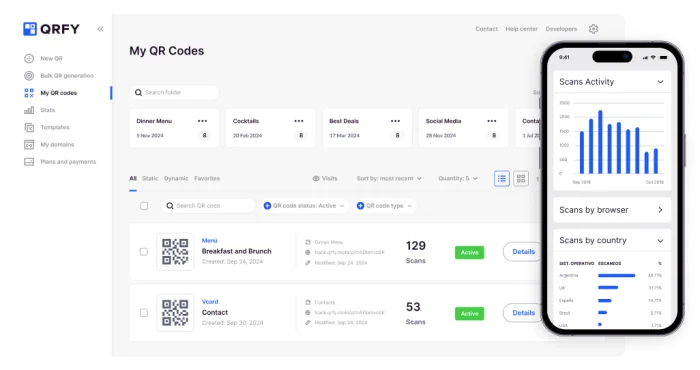700x370 pixels.
Task: Open Cocktails folder options dots
Action: click(299, 121)
